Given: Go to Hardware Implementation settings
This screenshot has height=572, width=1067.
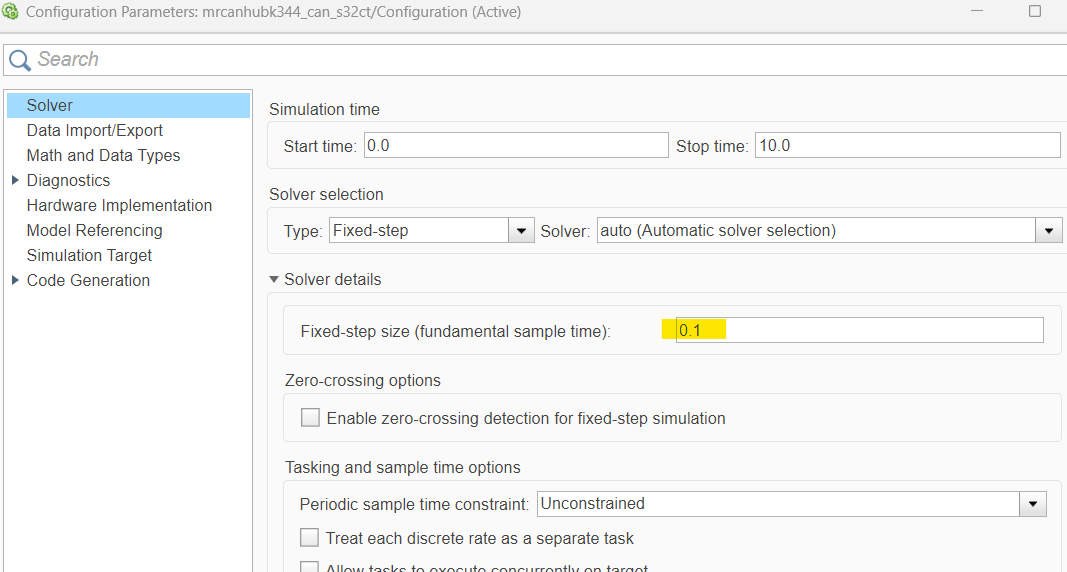Looking at the screenshot, I should (120, 205).
